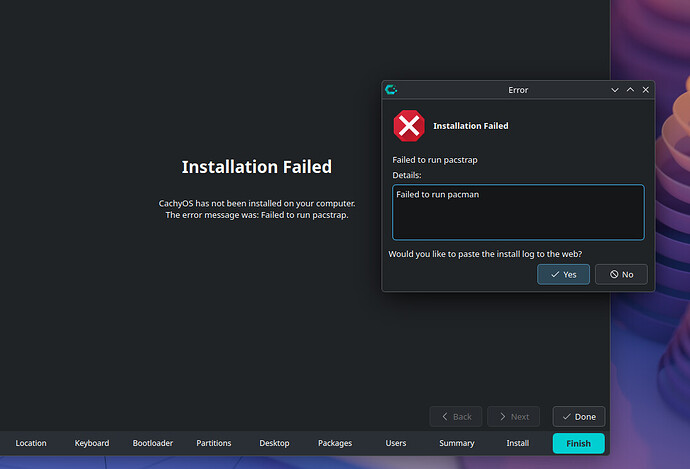Click the red Installation Failed error icon
The image size is (690, 469).
[409, 126]
